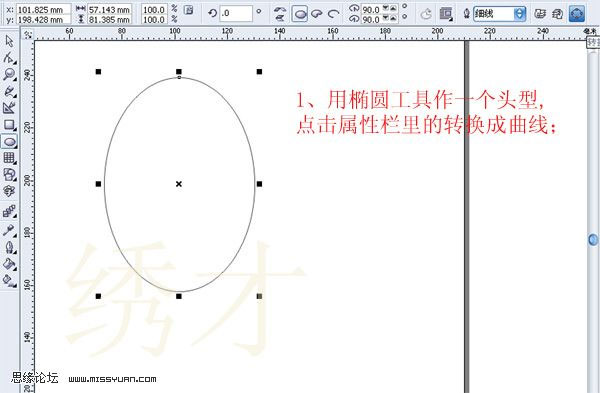
Task: Decrease the ending angle 90.0 value
Action: click(386, 18)
